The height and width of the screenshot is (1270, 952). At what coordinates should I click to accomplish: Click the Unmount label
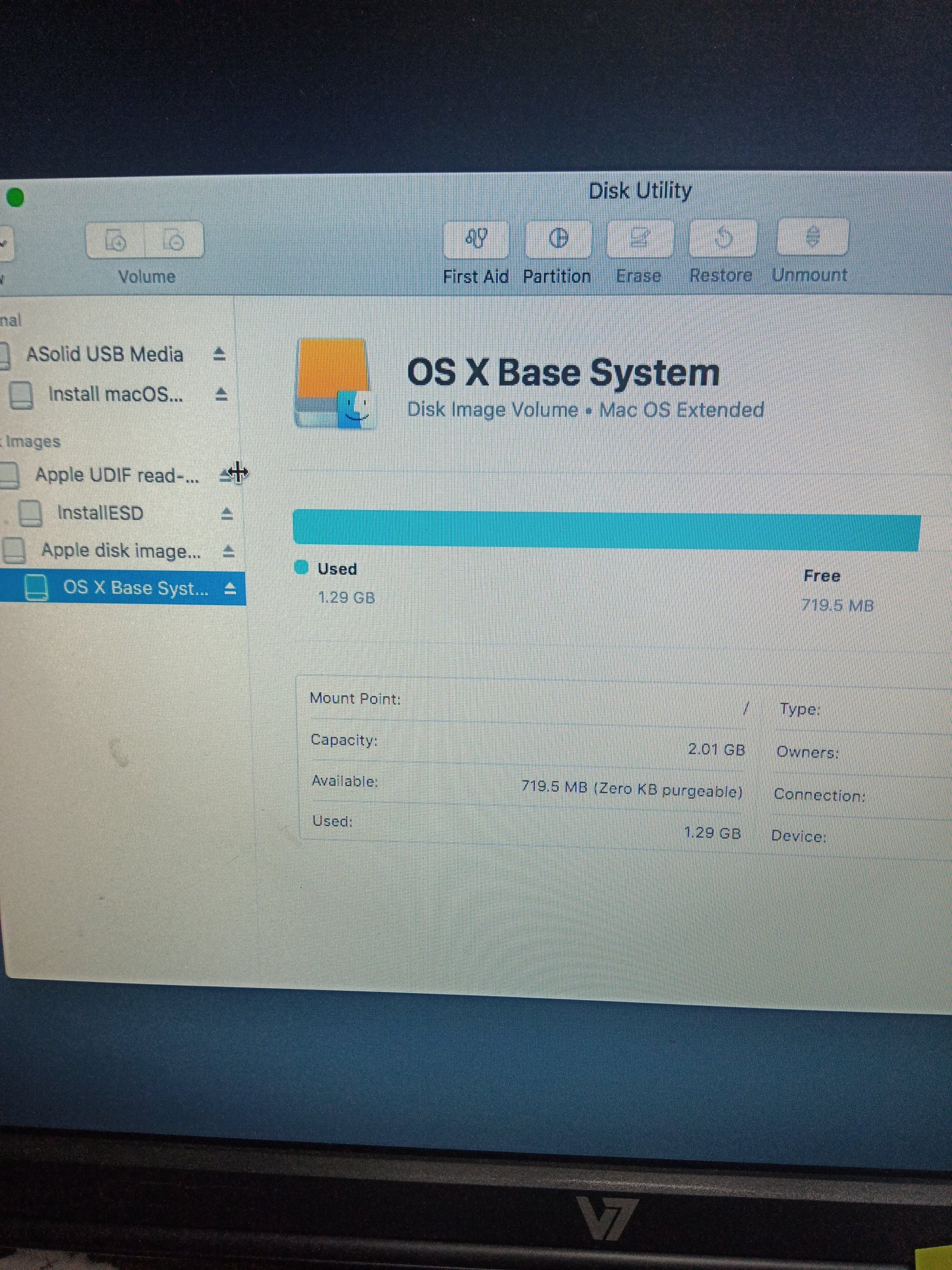click(x=810, y=274)
